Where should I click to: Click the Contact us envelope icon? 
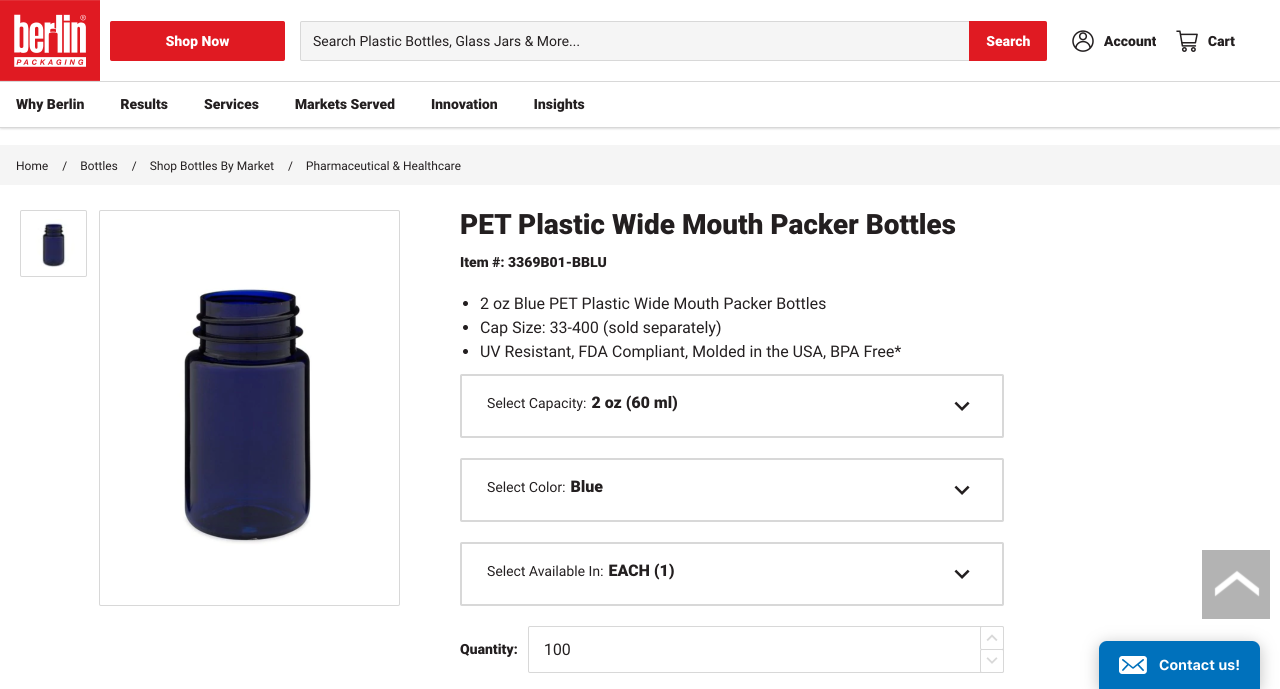pos(1133,665)
